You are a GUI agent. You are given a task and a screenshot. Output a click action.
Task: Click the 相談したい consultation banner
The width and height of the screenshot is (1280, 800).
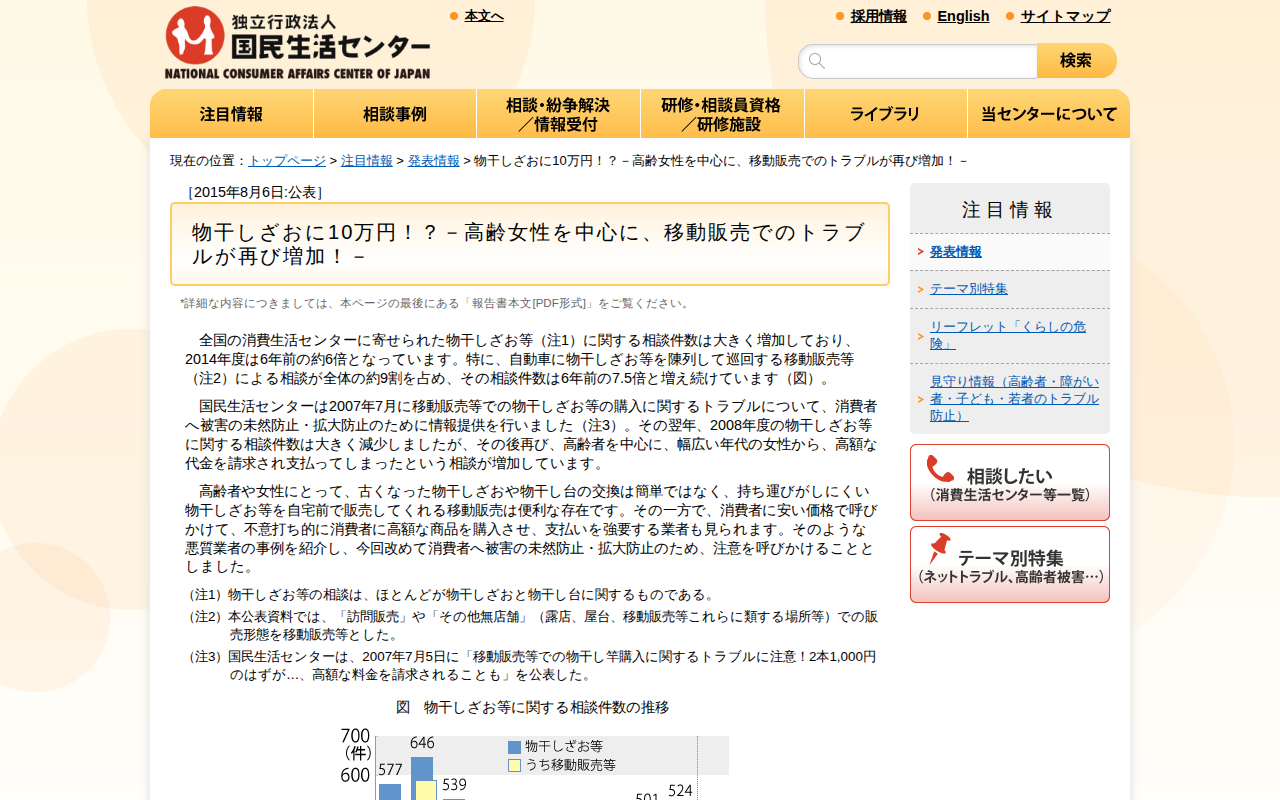pos(1010,482)
